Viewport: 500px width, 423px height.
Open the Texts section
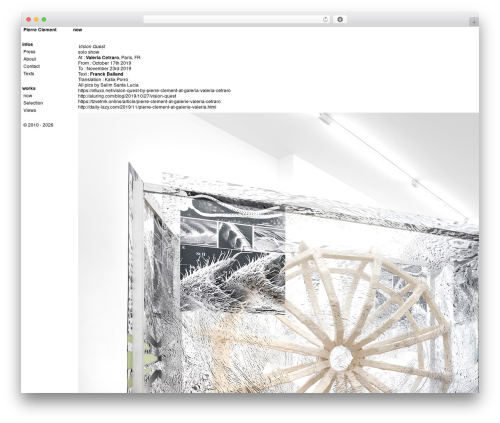coord(29,74)
